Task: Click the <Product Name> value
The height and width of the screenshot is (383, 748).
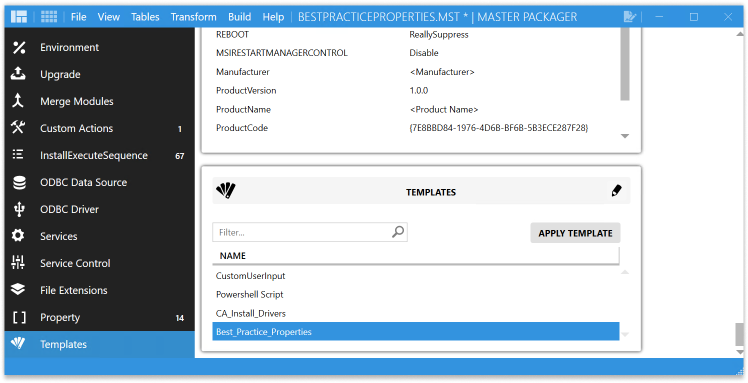Action: coord(444,109)
